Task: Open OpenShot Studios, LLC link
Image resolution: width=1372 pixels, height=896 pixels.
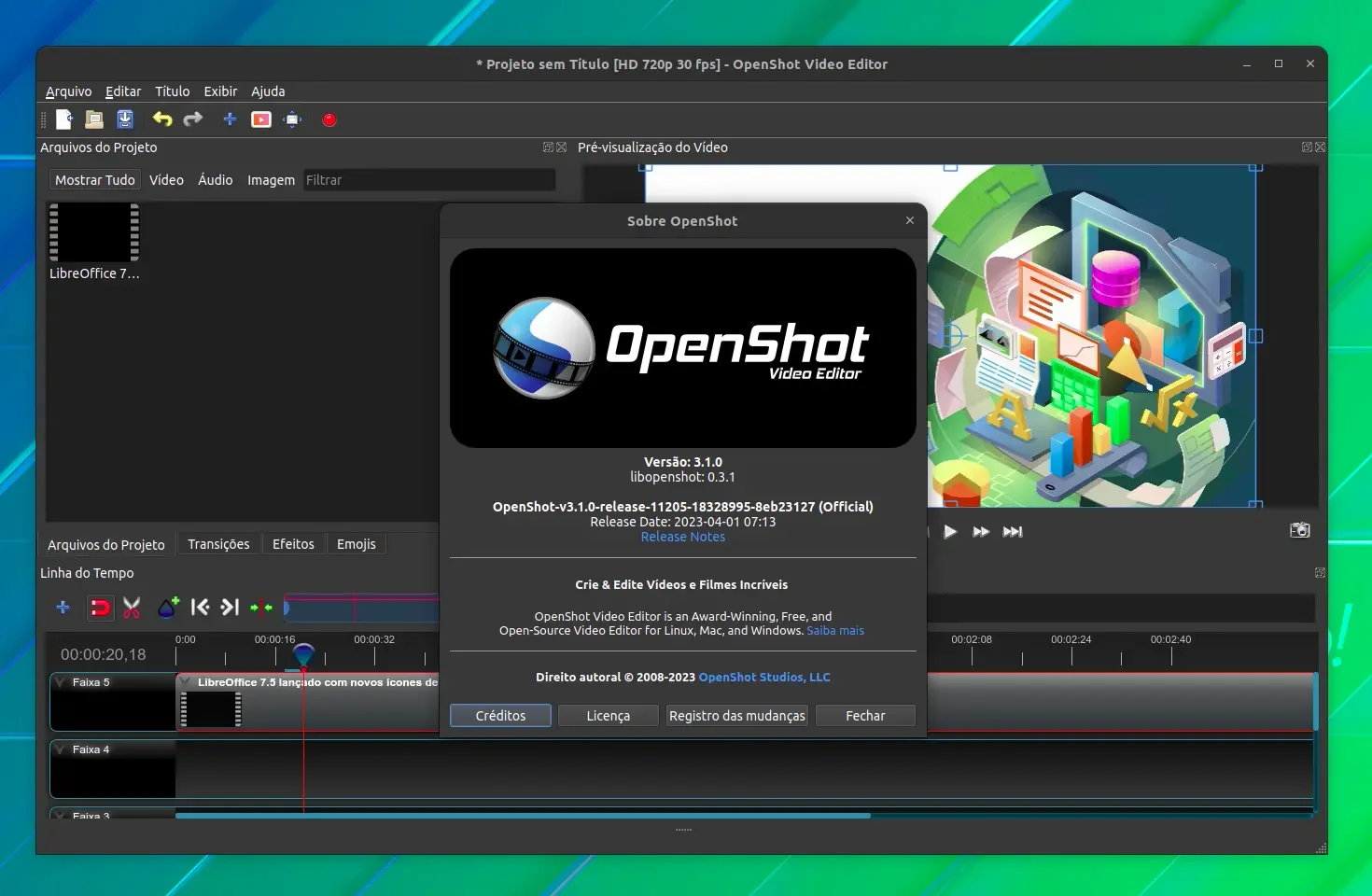Action: click(x=764, y=678)
